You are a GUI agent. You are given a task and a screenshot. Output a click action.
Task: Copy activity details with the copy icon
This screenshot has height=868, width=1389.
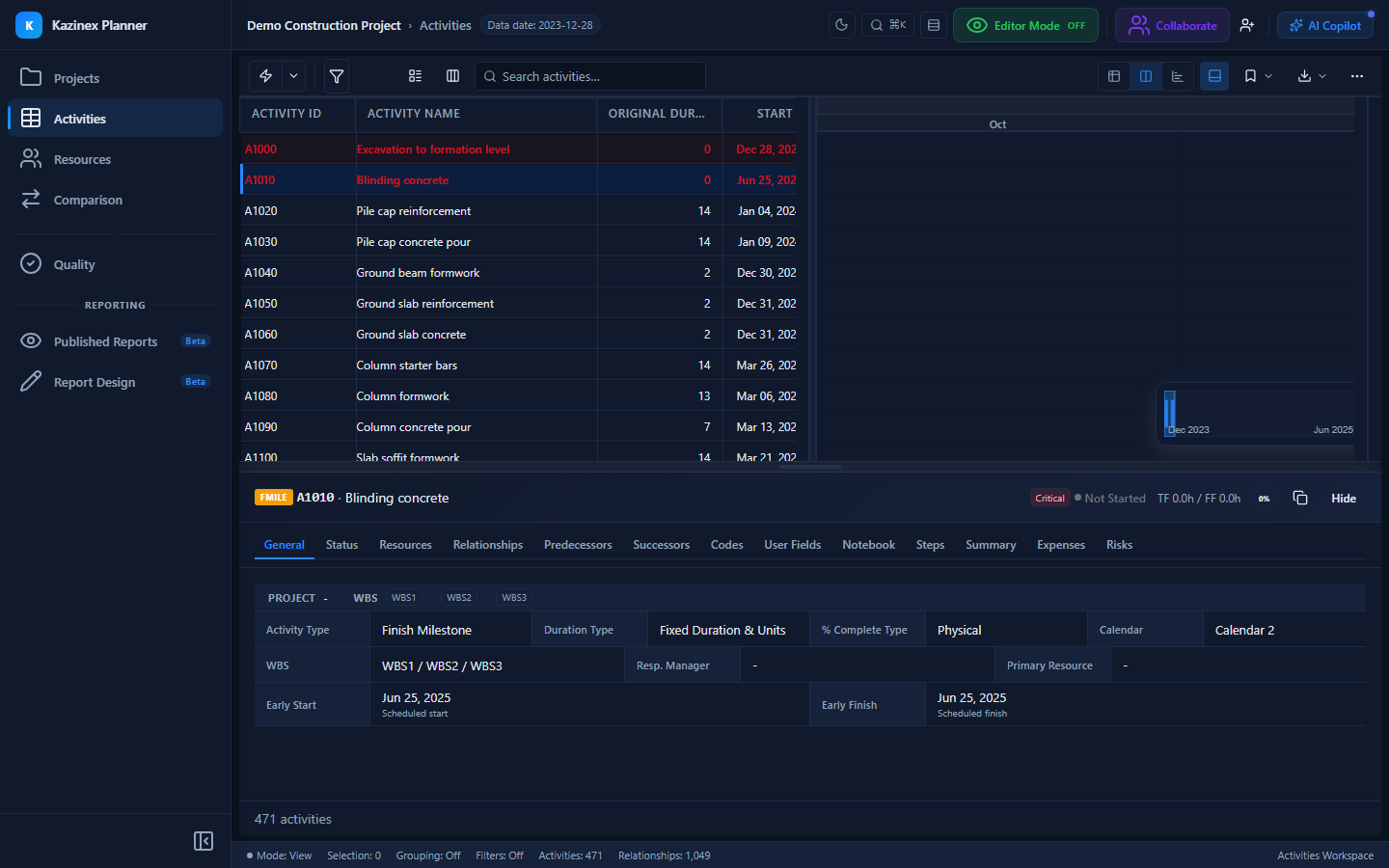coord(1300,498)
